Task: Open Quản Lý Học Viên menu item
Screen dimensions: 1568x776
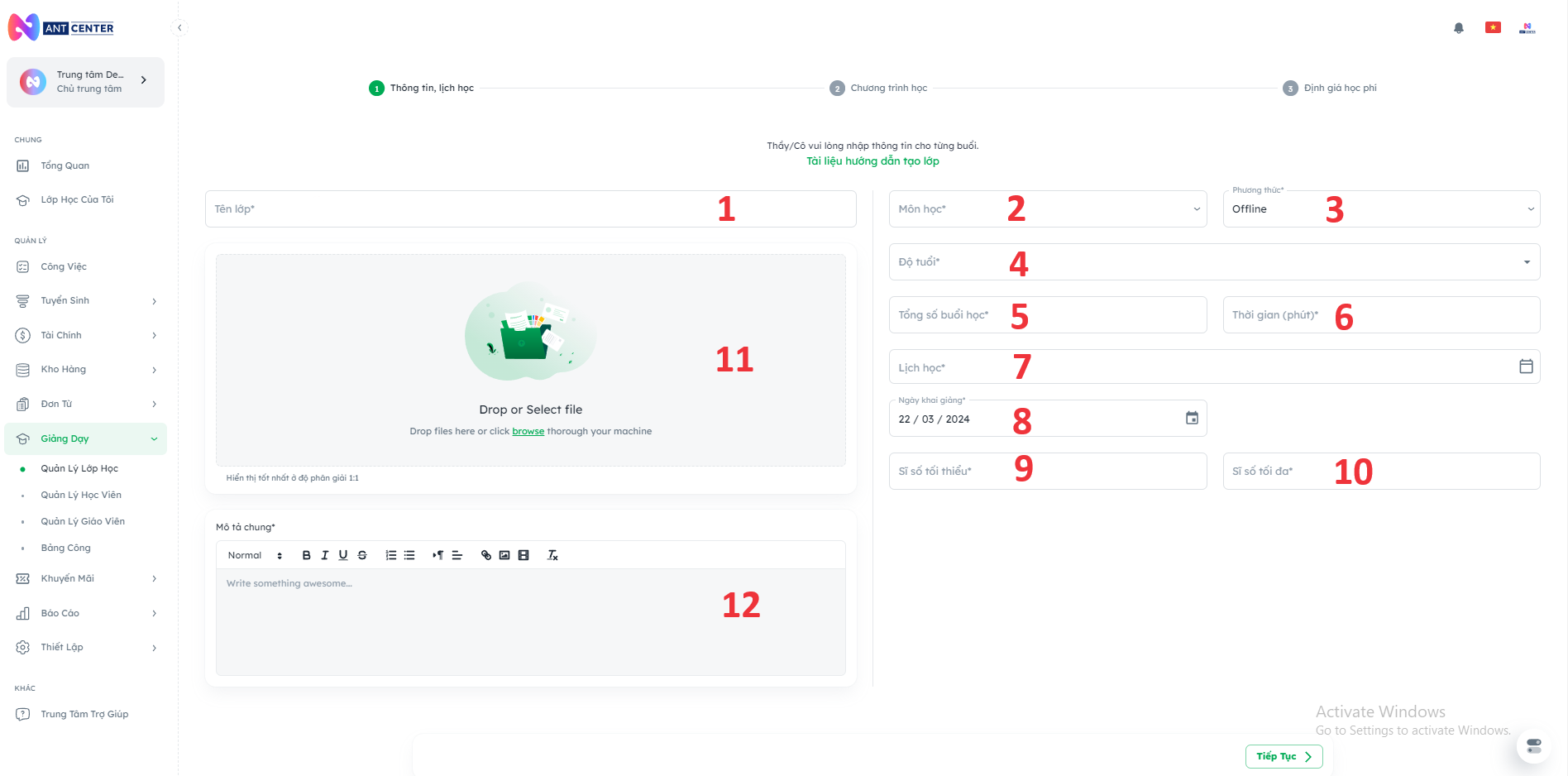Action: click(81, 495)
